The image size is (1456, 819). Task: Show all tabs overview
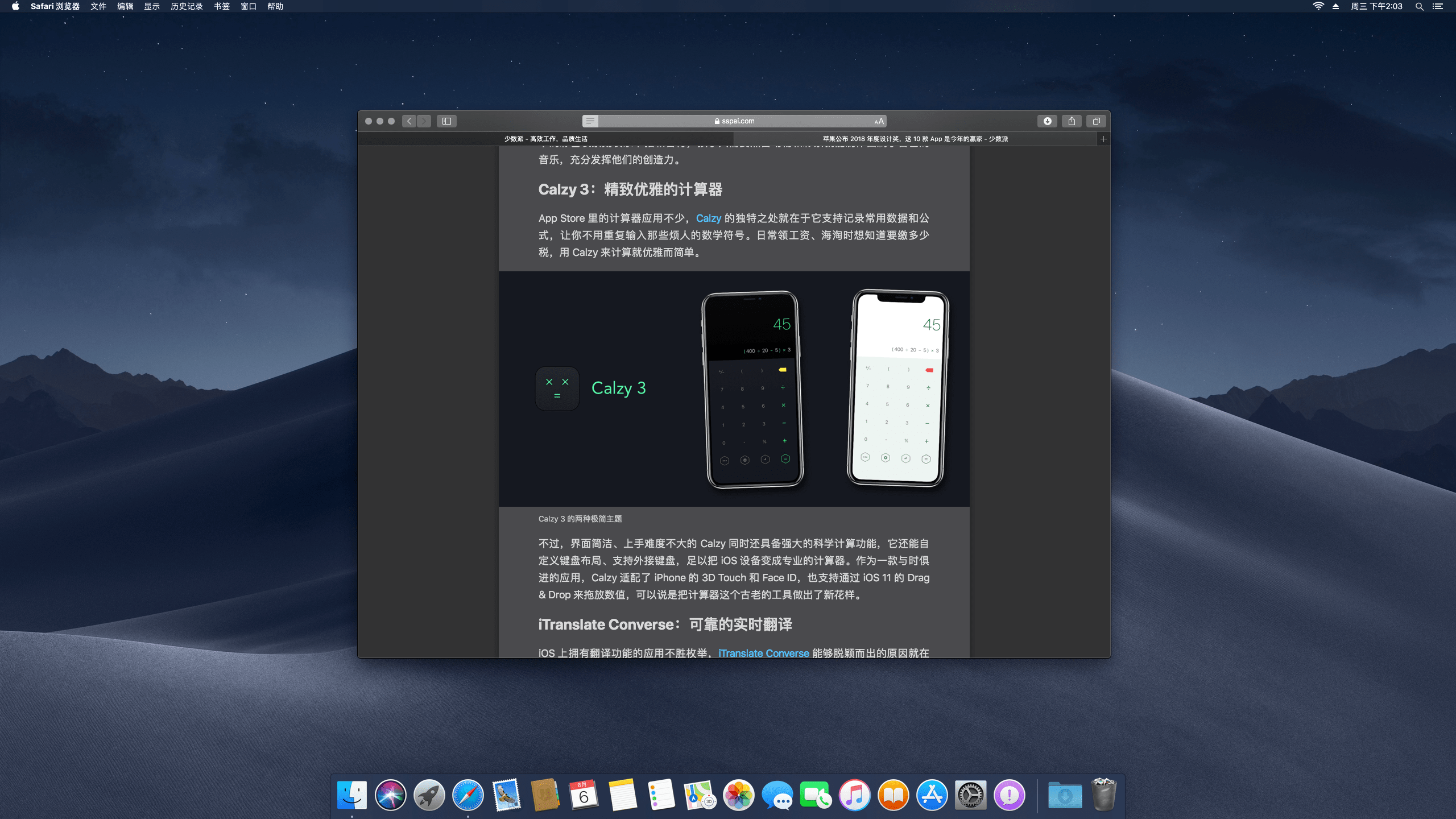(x=1096, y=121)
